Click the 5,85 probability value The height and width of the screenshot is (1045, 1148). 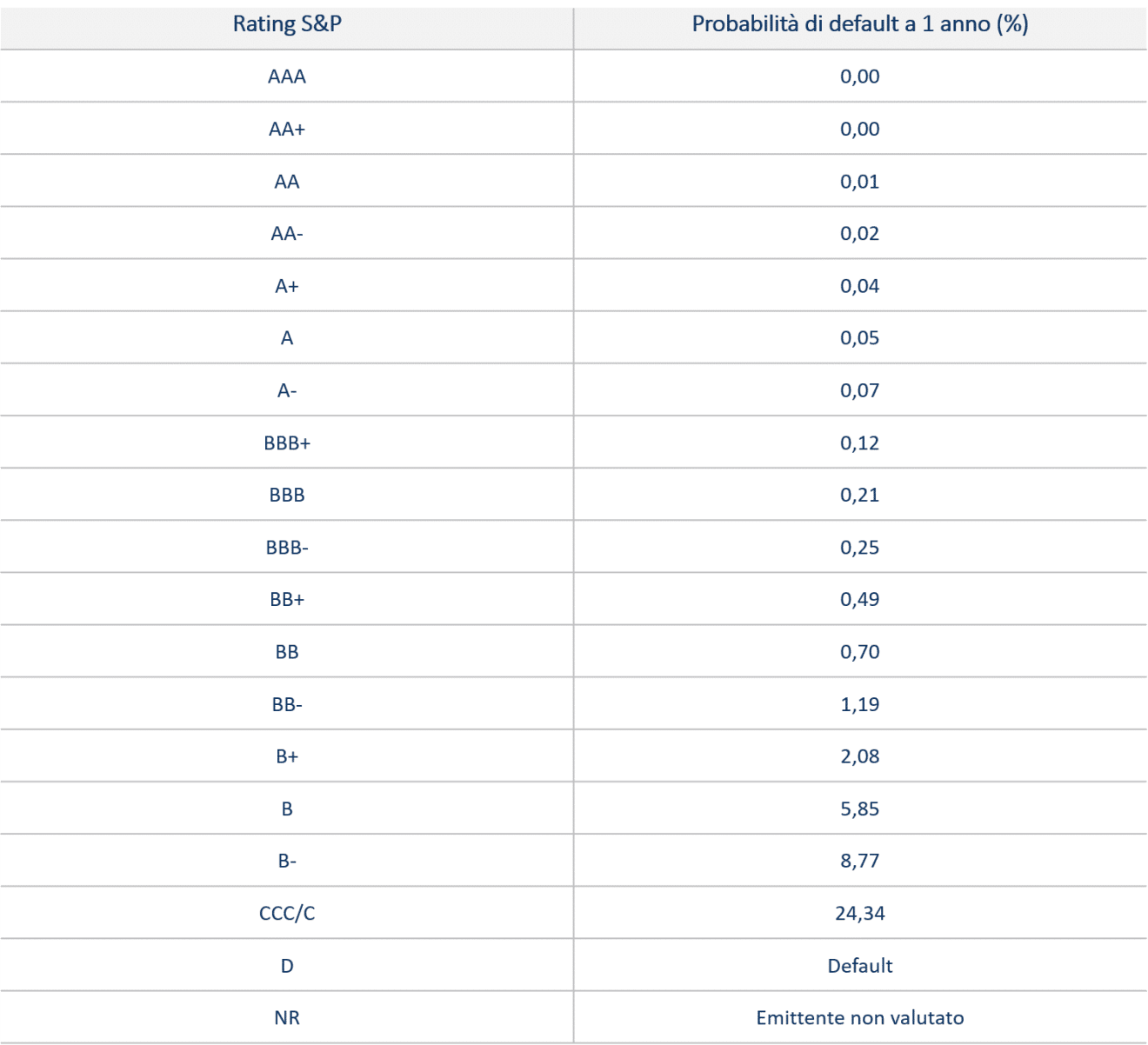(859, 809)
